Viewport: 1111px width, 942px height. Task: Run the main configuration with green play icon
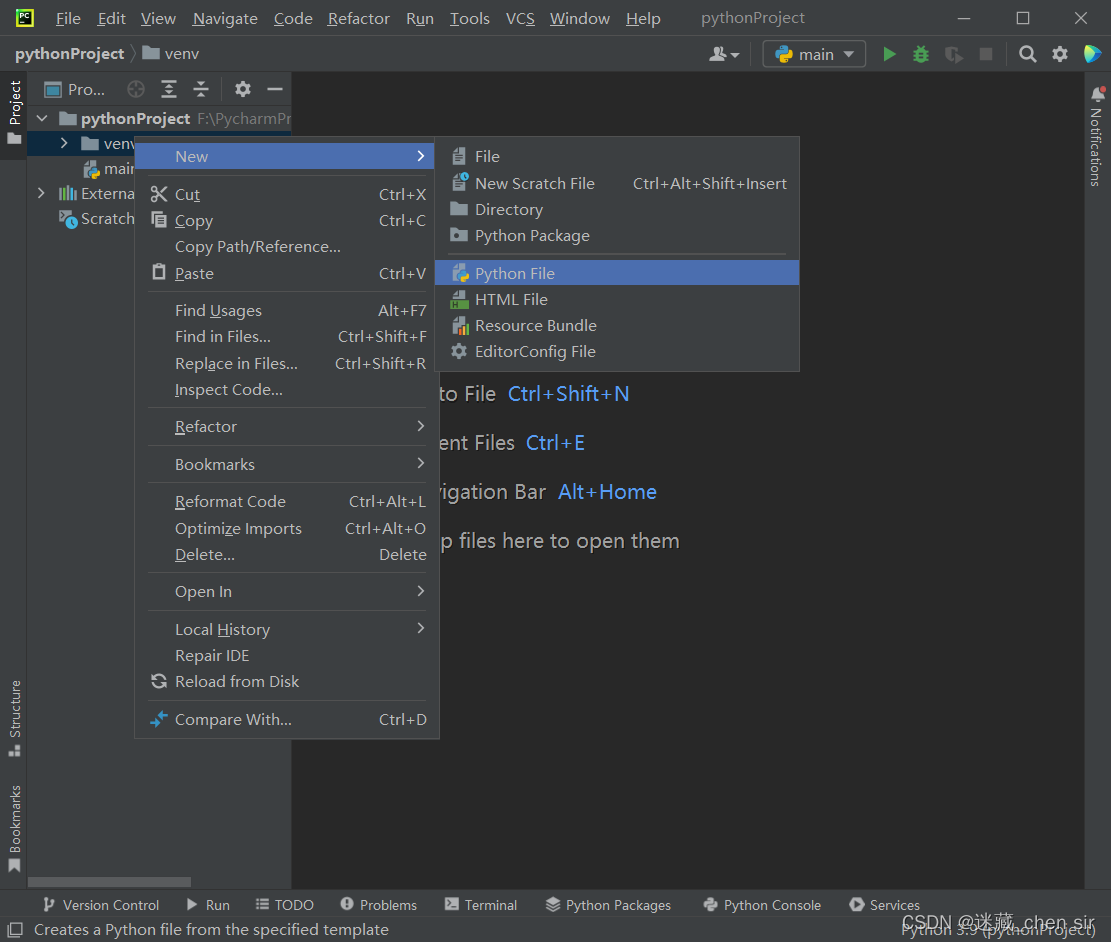[889, 54]
